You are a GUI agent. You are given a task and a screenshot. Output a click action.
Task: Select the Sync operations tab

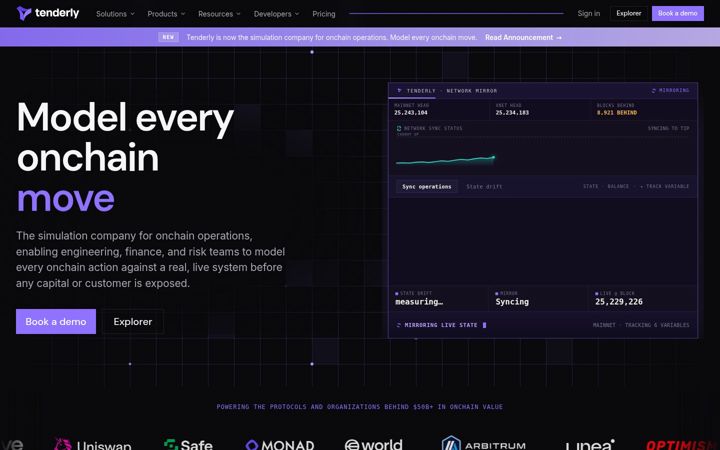427,186
